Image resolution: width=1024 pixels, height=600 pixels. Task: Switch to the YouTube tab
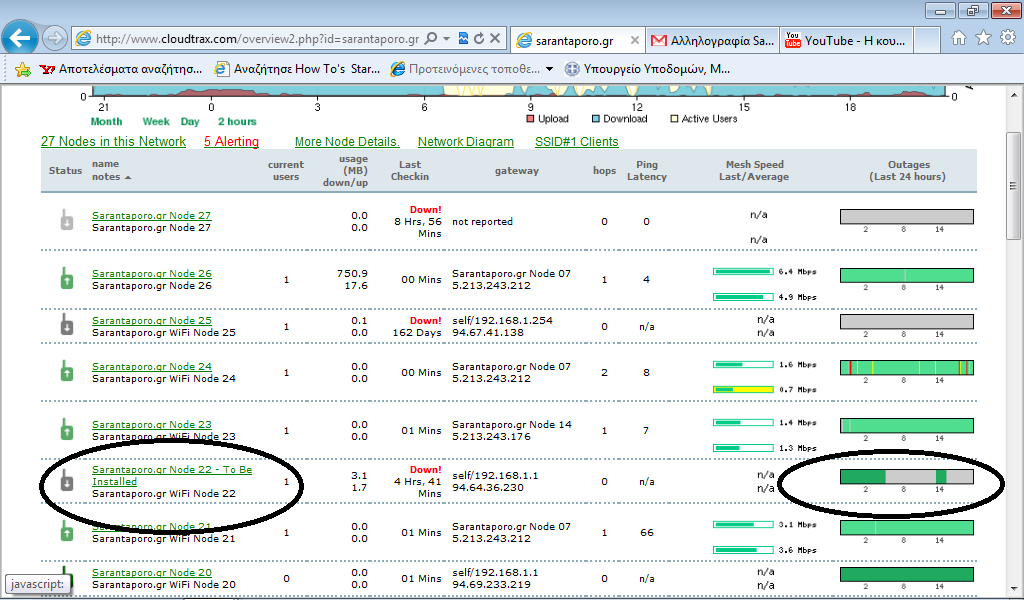(x=846, y=40)
